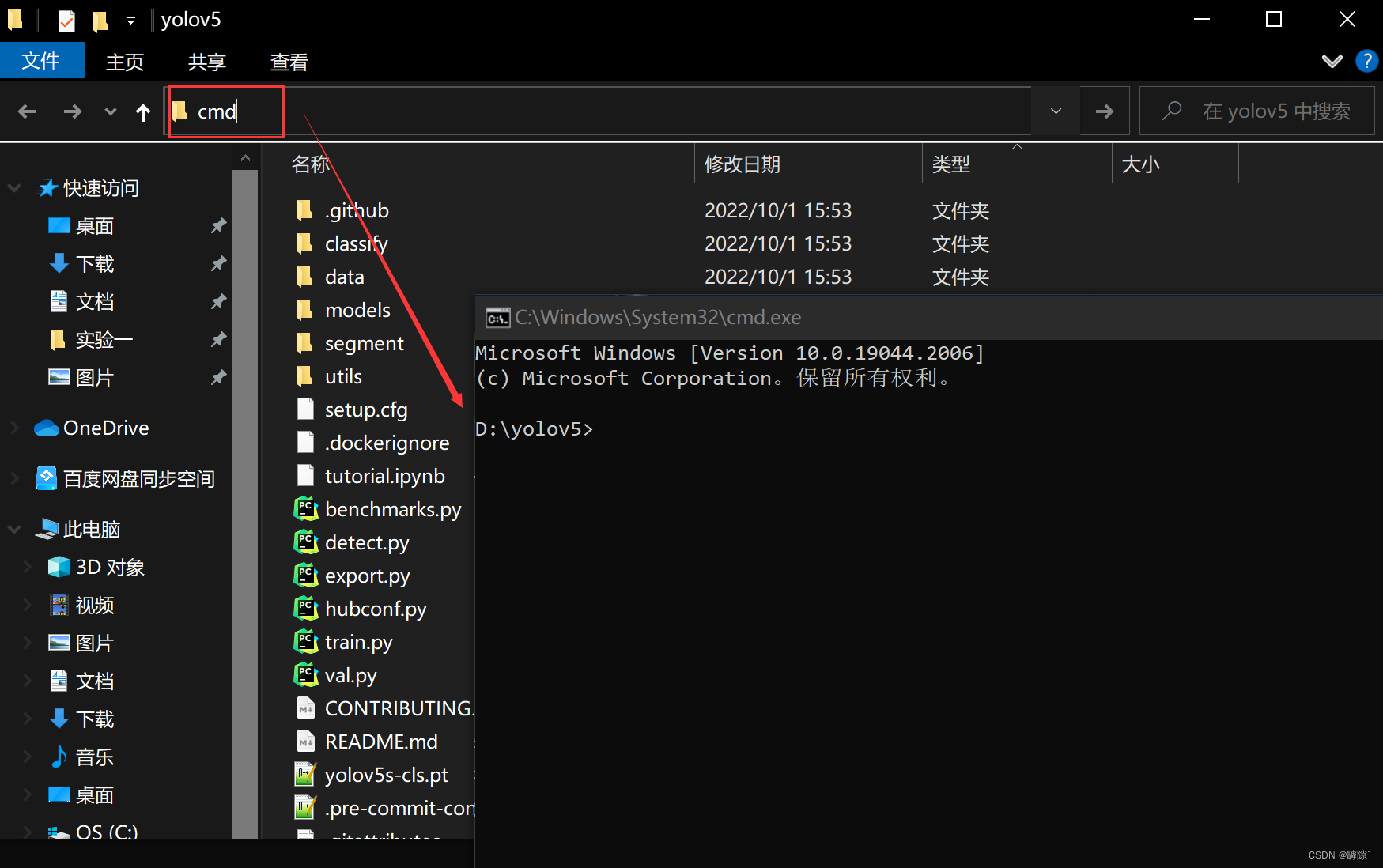Image resolution: width=1383 pixels, height=868 pixels.
Task: Select 3D 对象 in the tree
Action: click(x=110, y=568)
